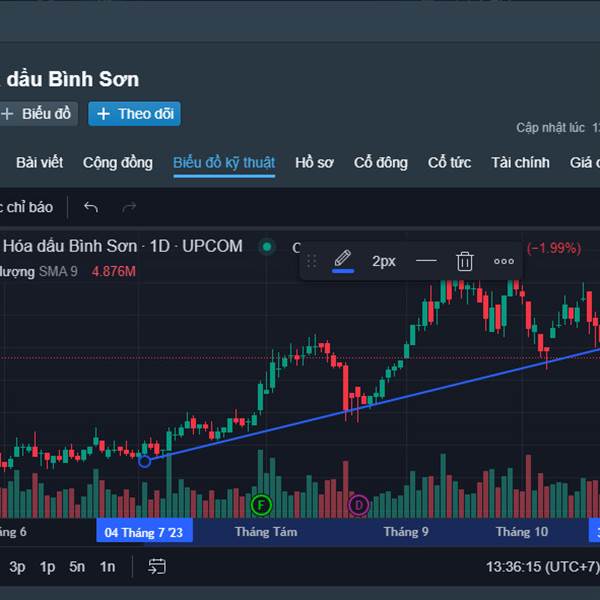
Task: Open the go-to-date calendar icon
Action: [157, 567]
